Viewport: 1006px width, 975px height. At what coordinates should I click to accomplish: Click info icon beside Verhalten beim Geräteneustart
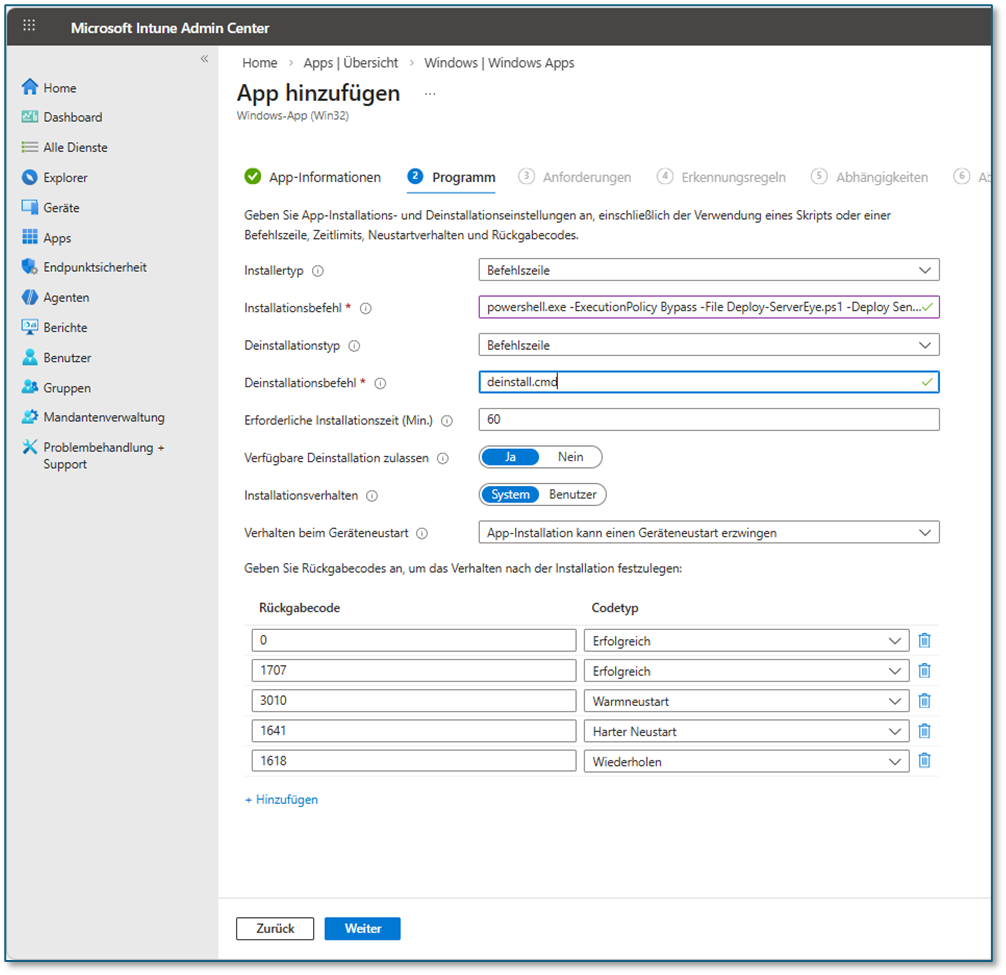[422, 534]
